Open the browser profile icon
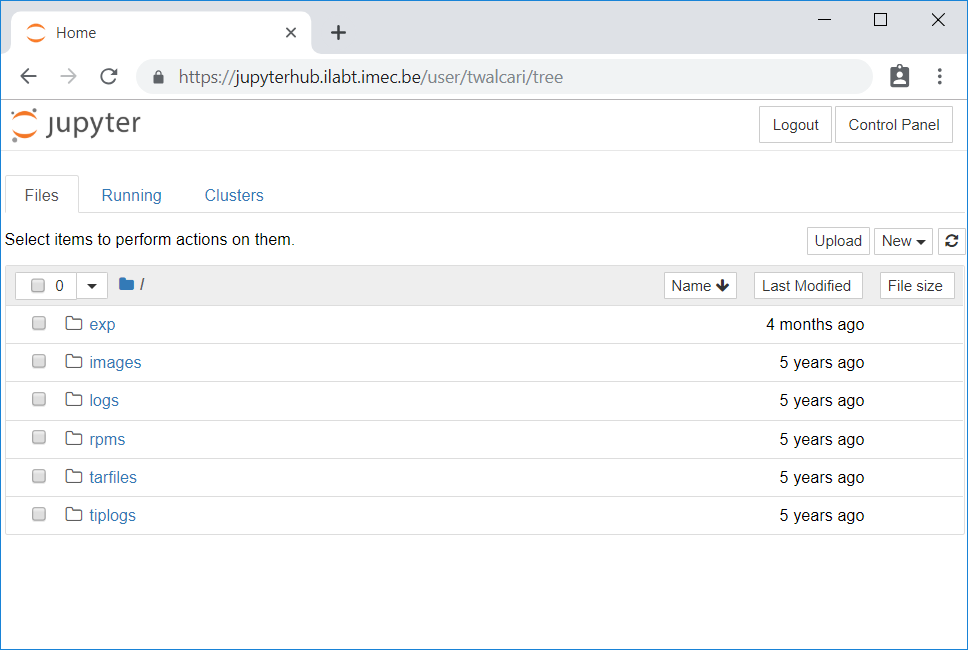The width and height of the screenshot is (968, 650). click(x=899, y=77)
